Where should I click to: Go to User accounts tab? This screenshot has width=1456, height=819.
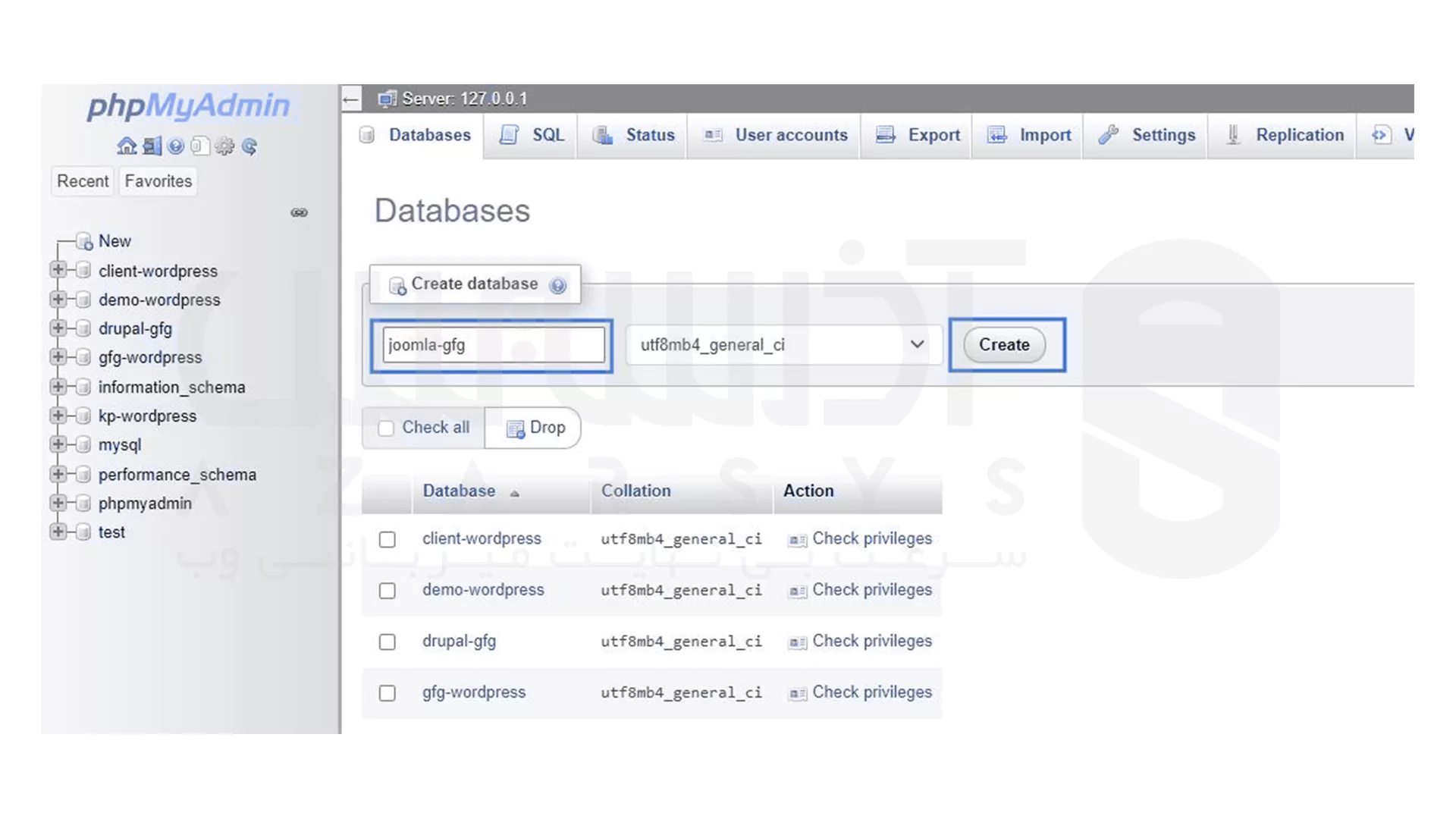click(x=775, y=135)
